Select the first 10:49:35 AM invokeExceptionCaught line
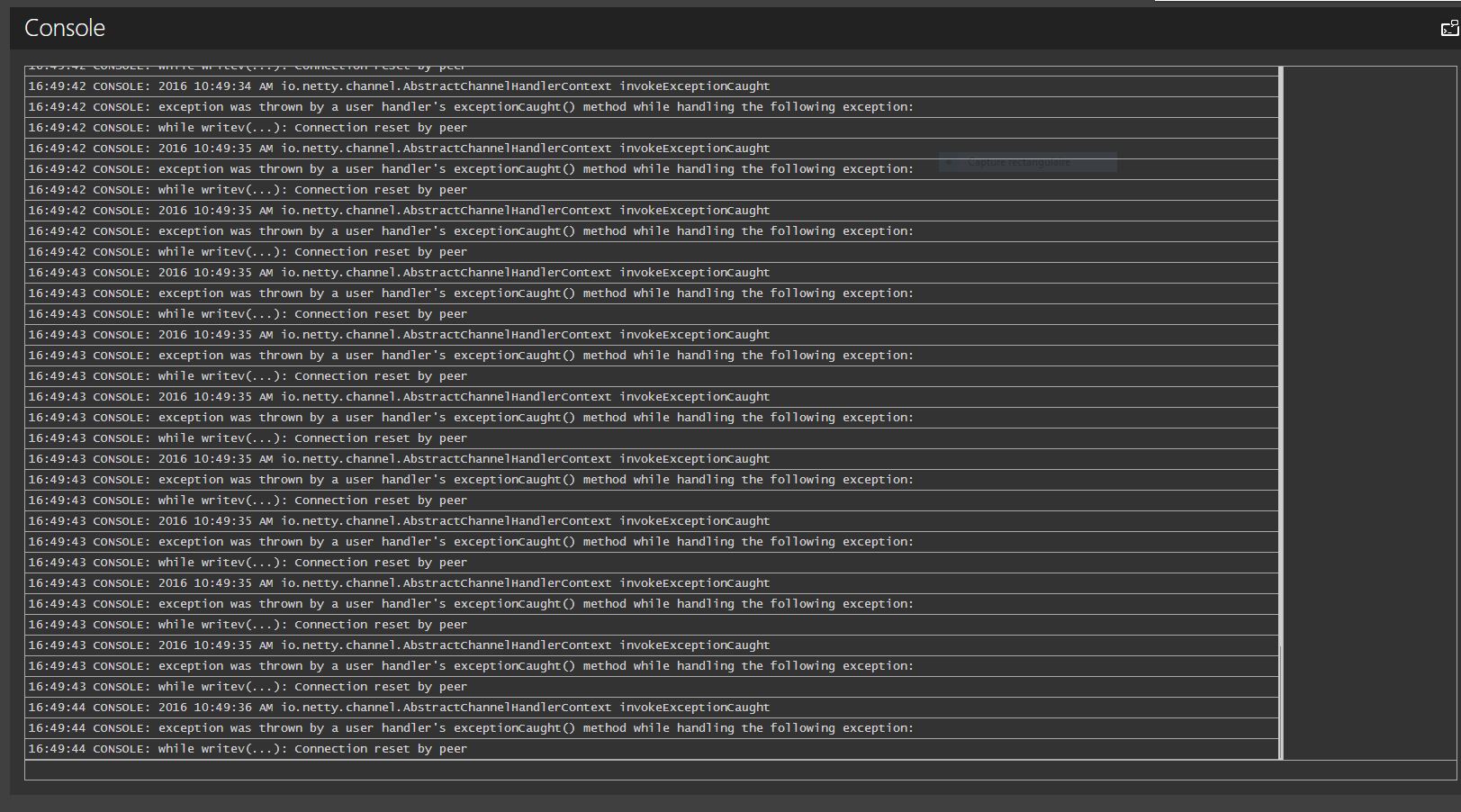Viewport: 1461px width, 812px height. coord(652,149)
